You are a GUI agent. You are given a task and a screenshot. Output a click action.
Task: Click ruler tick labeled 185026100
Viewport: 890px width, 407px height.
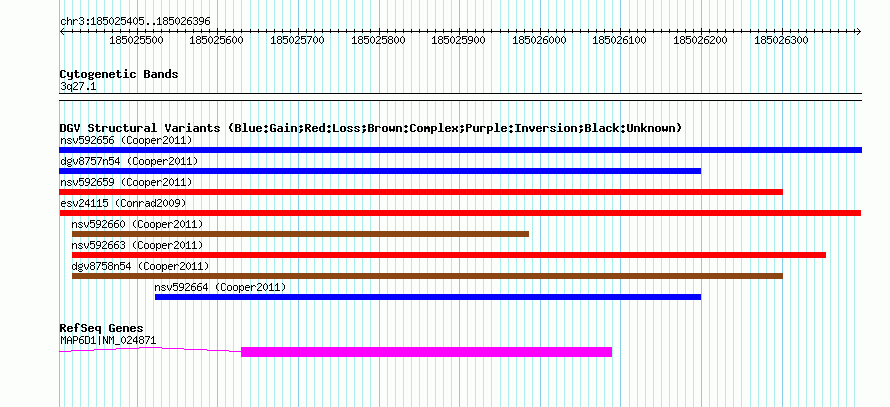pyautogui.click(x=620, y=40)
